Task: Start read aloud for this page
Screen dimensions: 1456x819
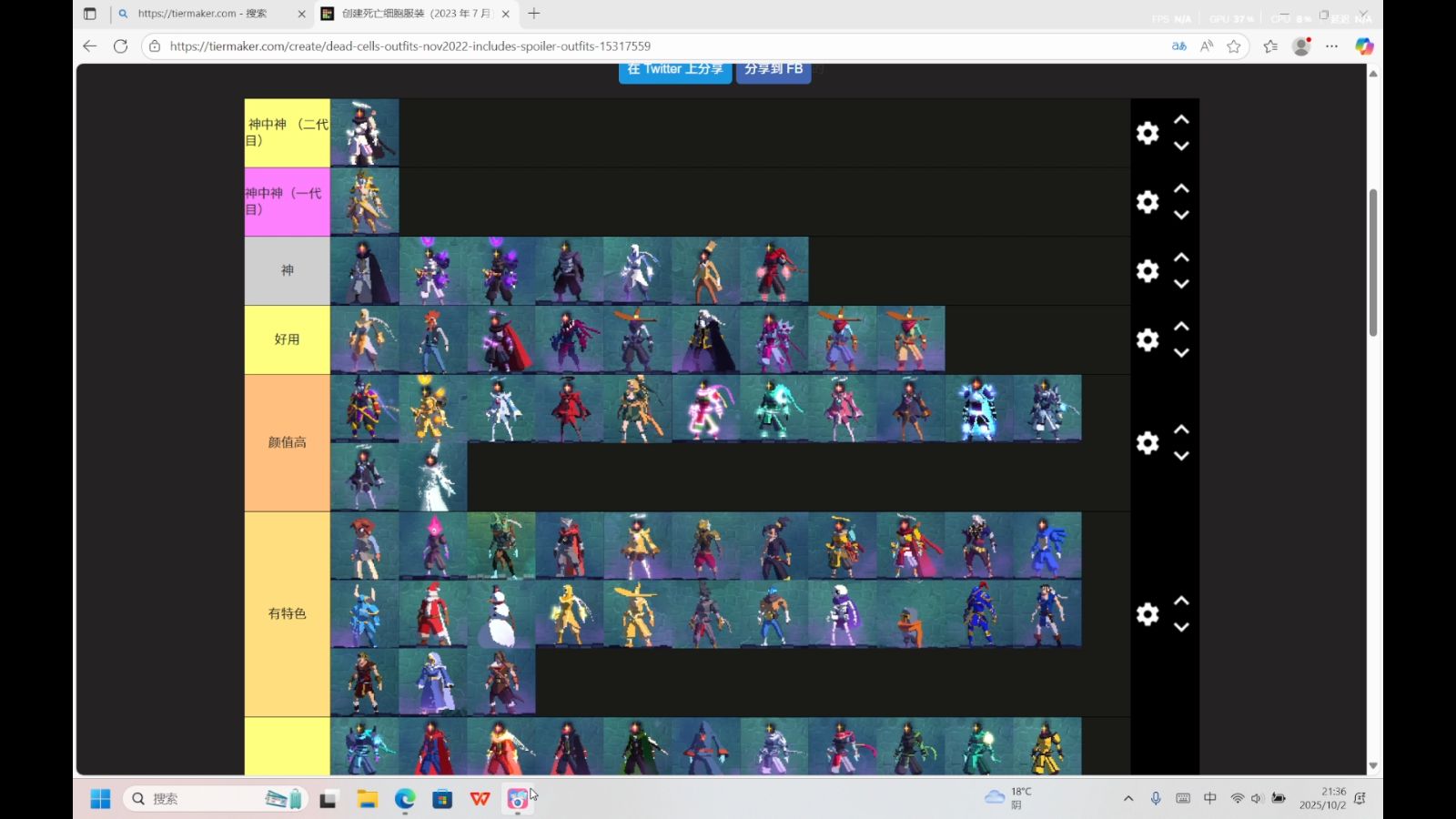Action: coord(1207,46)
